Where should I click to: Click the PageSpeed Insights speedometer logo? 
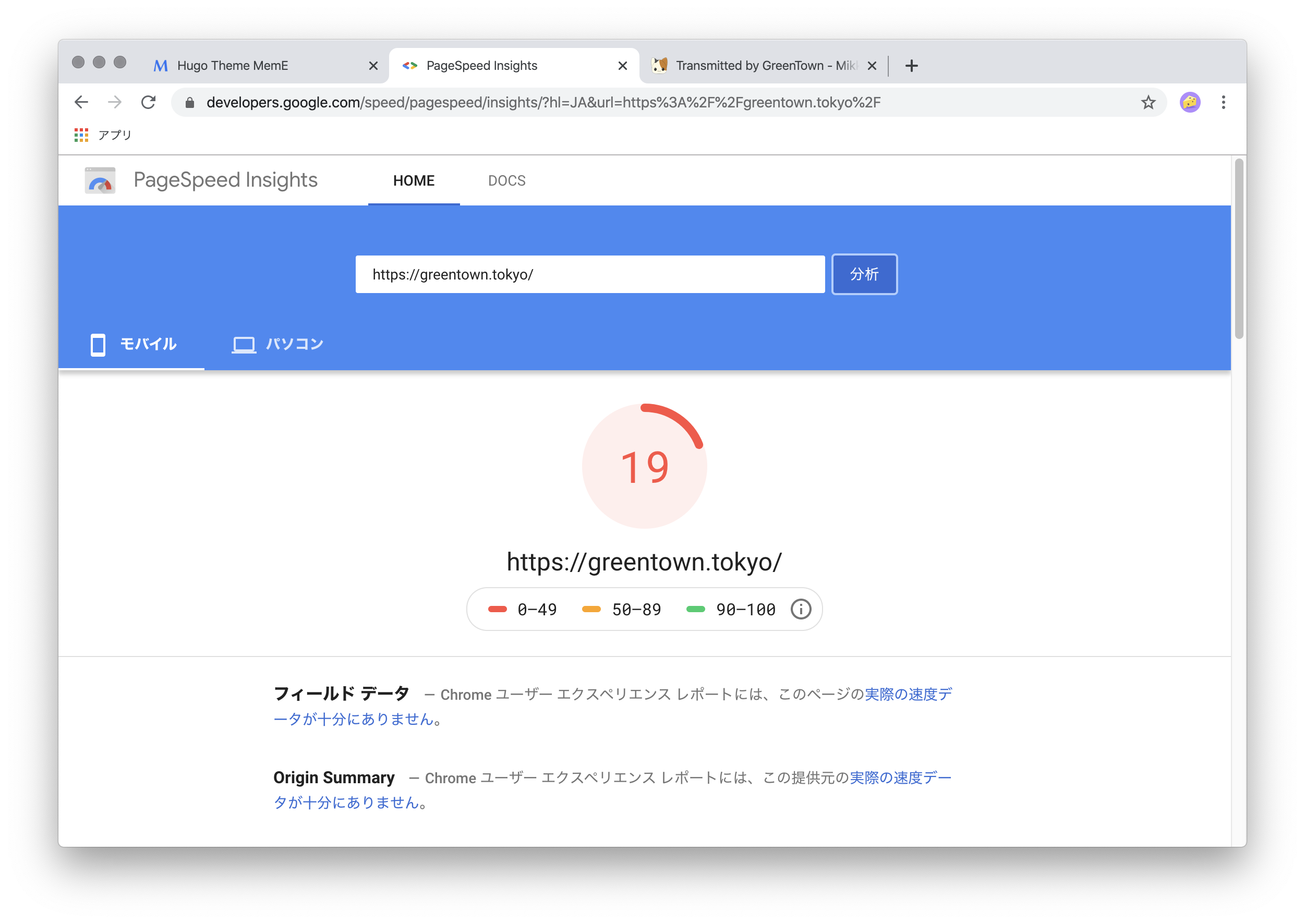pyautogui.click(x=100, y=180)
